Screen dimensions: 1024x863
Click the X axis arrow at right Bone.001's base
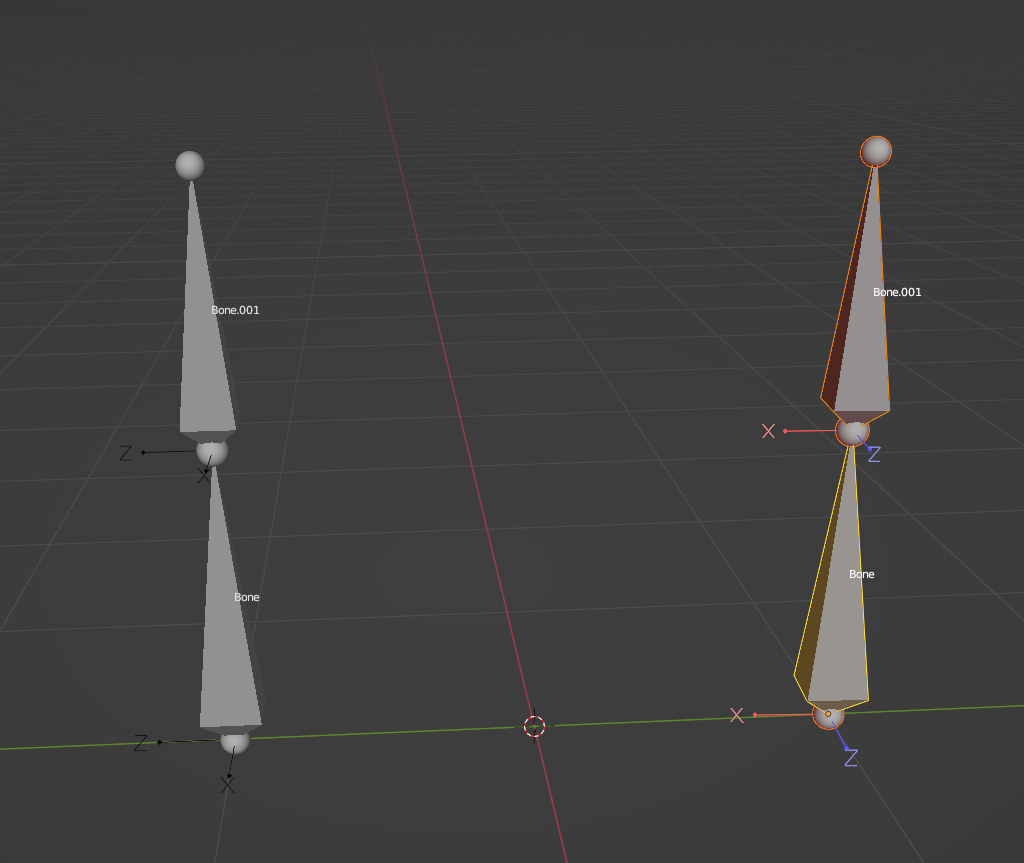pyautogui.click(x=775, y=431)
